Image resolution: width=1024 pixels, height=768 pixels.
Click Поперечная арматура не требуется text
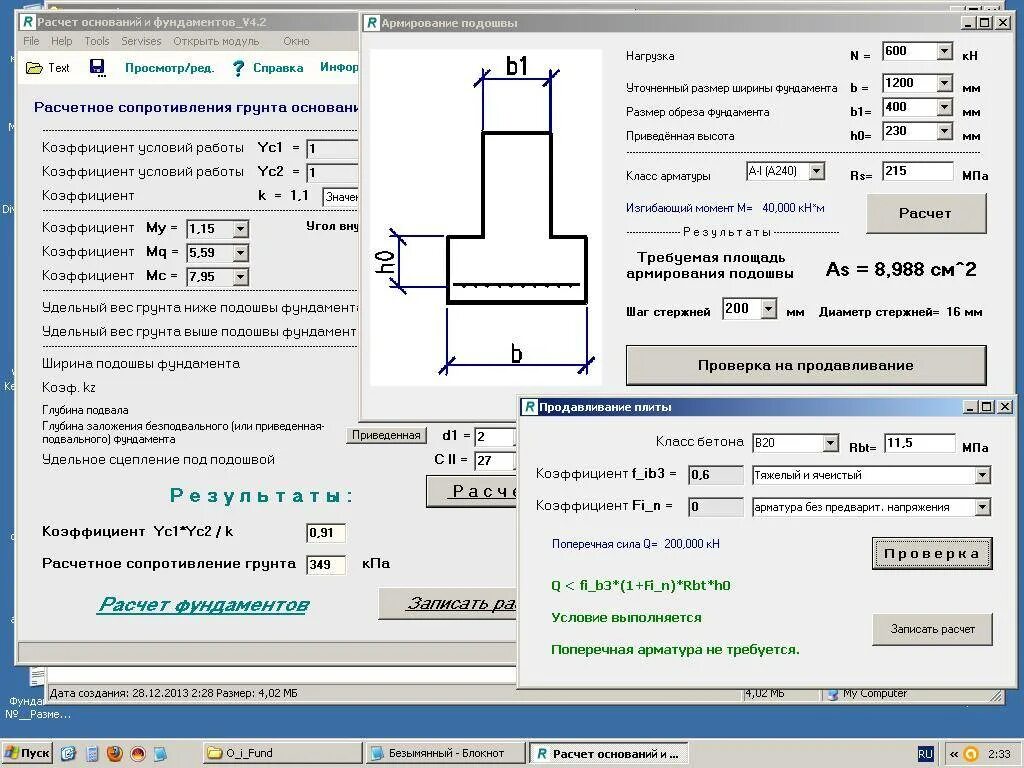675,650
